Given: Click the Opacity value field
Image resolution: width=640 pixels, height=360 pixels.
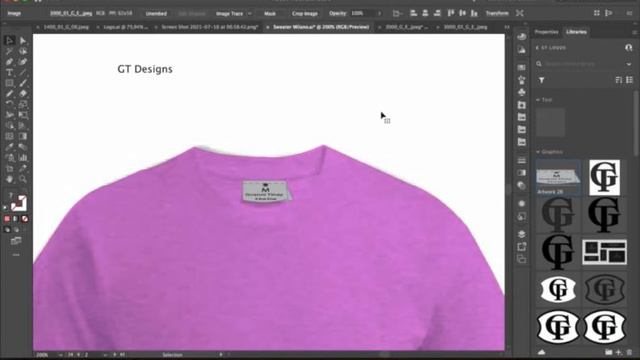Looking at the screenshot, I should pyautogui.click(x=362, y=13).
